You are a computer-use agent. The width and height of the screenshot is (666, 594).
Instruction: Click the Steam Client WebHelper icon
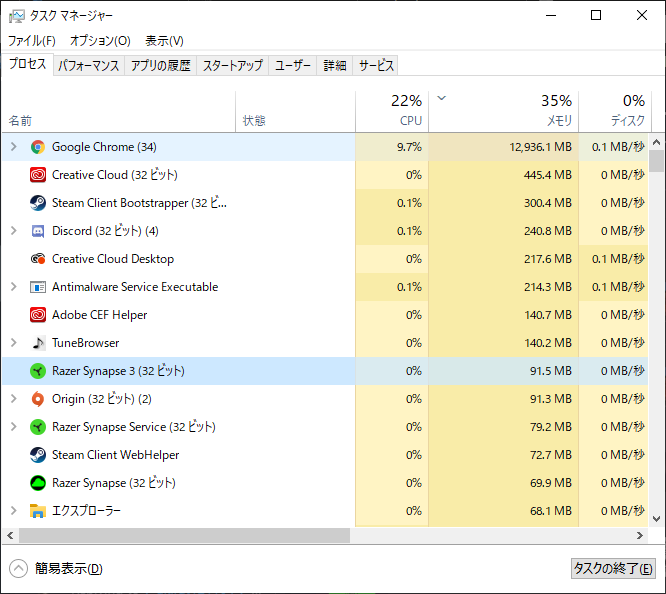pos(38,455)
